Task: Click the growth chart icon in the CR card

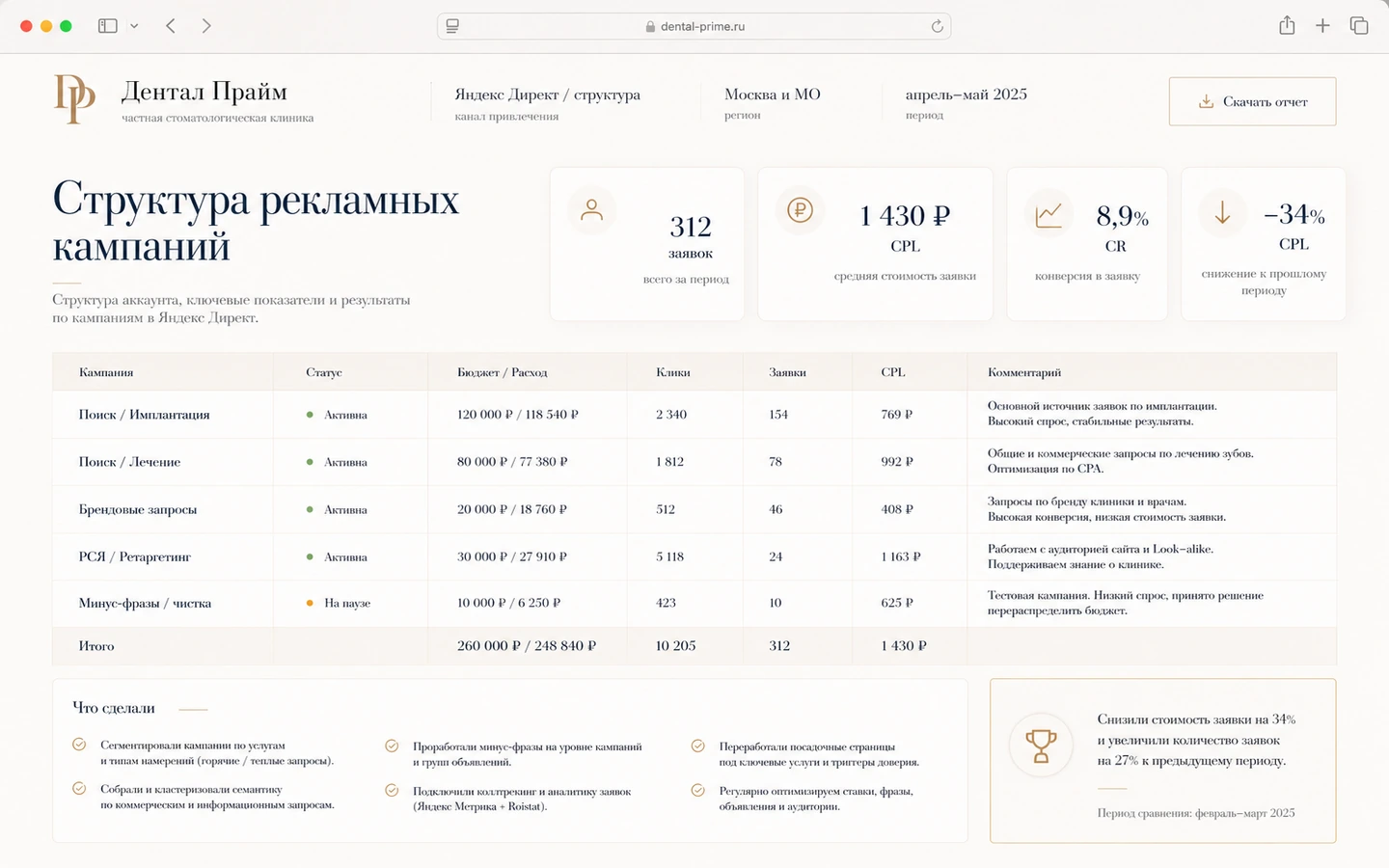Action: pos(1049,215)
